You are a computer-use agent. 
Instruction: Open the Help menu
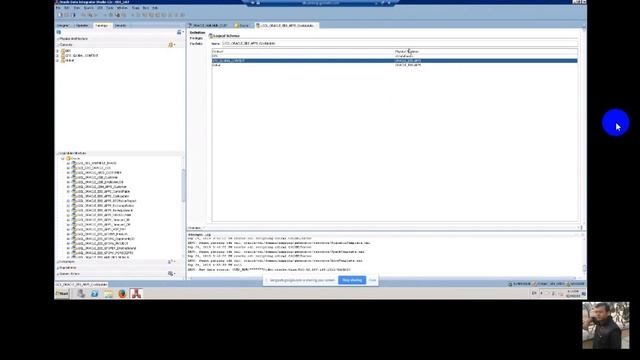pos(155,8)
